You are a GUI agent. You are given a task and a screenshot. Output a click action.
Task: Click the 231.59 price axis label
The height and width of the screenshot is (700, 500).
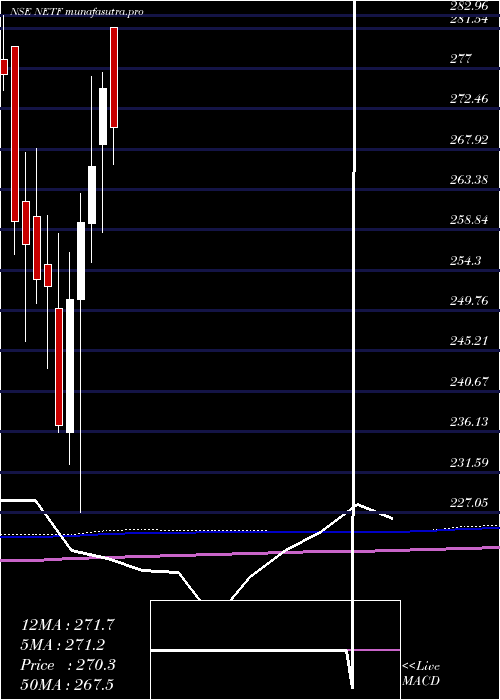point(469,462)
